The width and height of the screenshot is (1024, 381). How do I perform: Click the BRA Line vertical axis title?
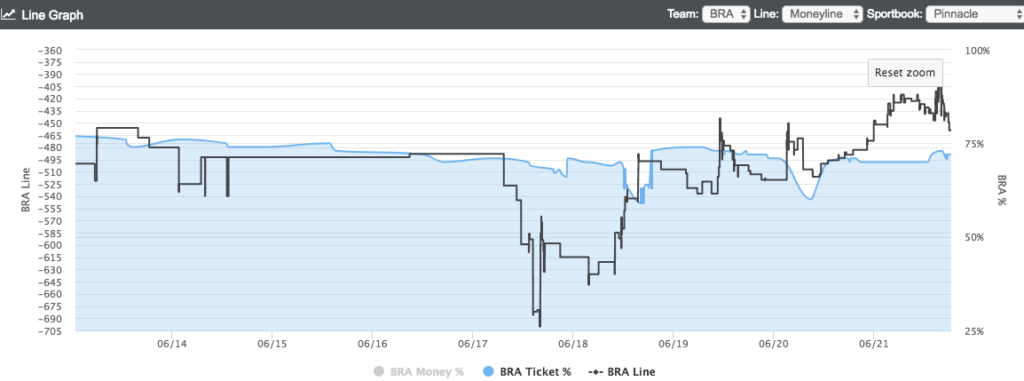tap(26, 190)
